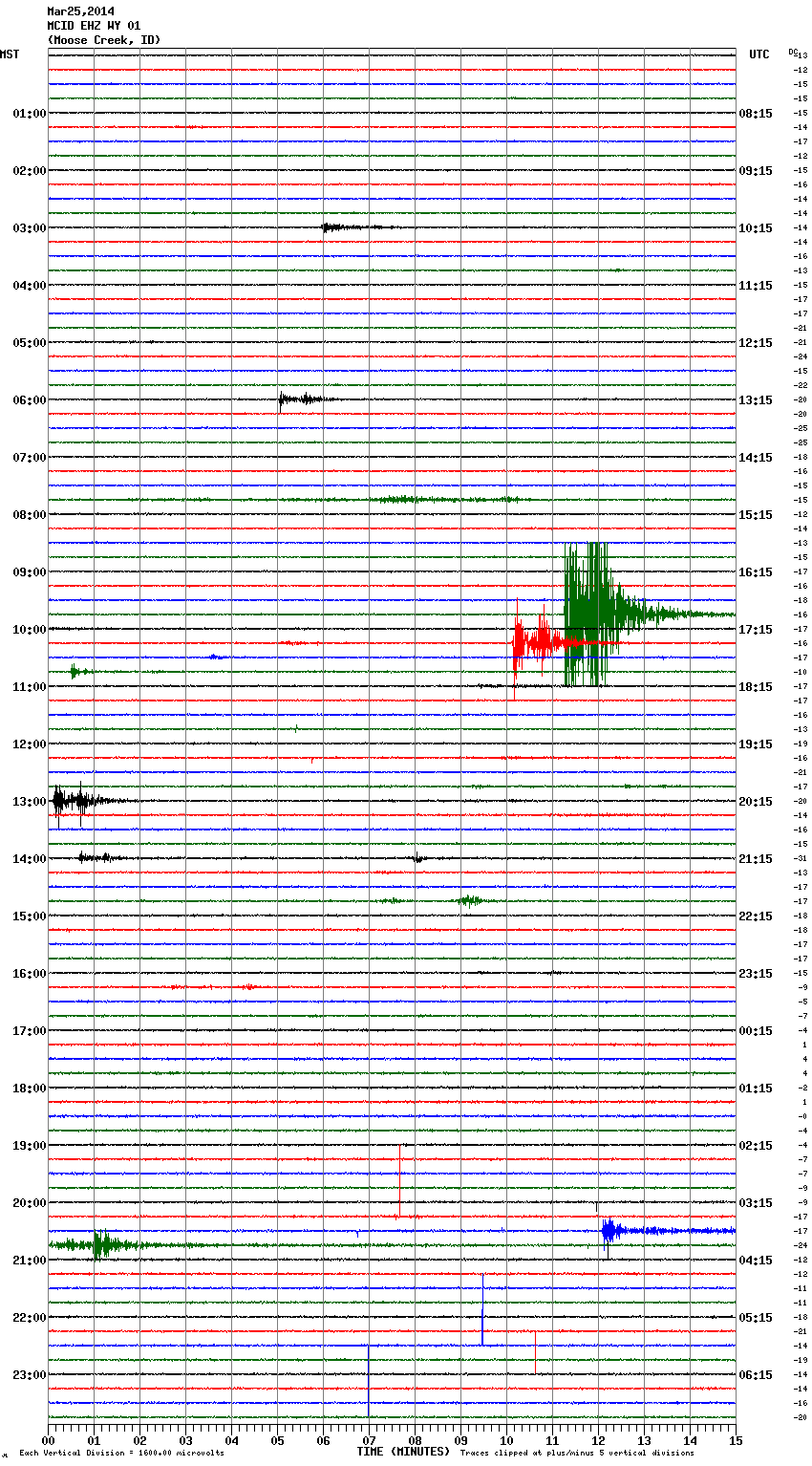This screenshot has width=812, height=1466.
Task: Click minute tick label 12
Action: [598, 1440]
